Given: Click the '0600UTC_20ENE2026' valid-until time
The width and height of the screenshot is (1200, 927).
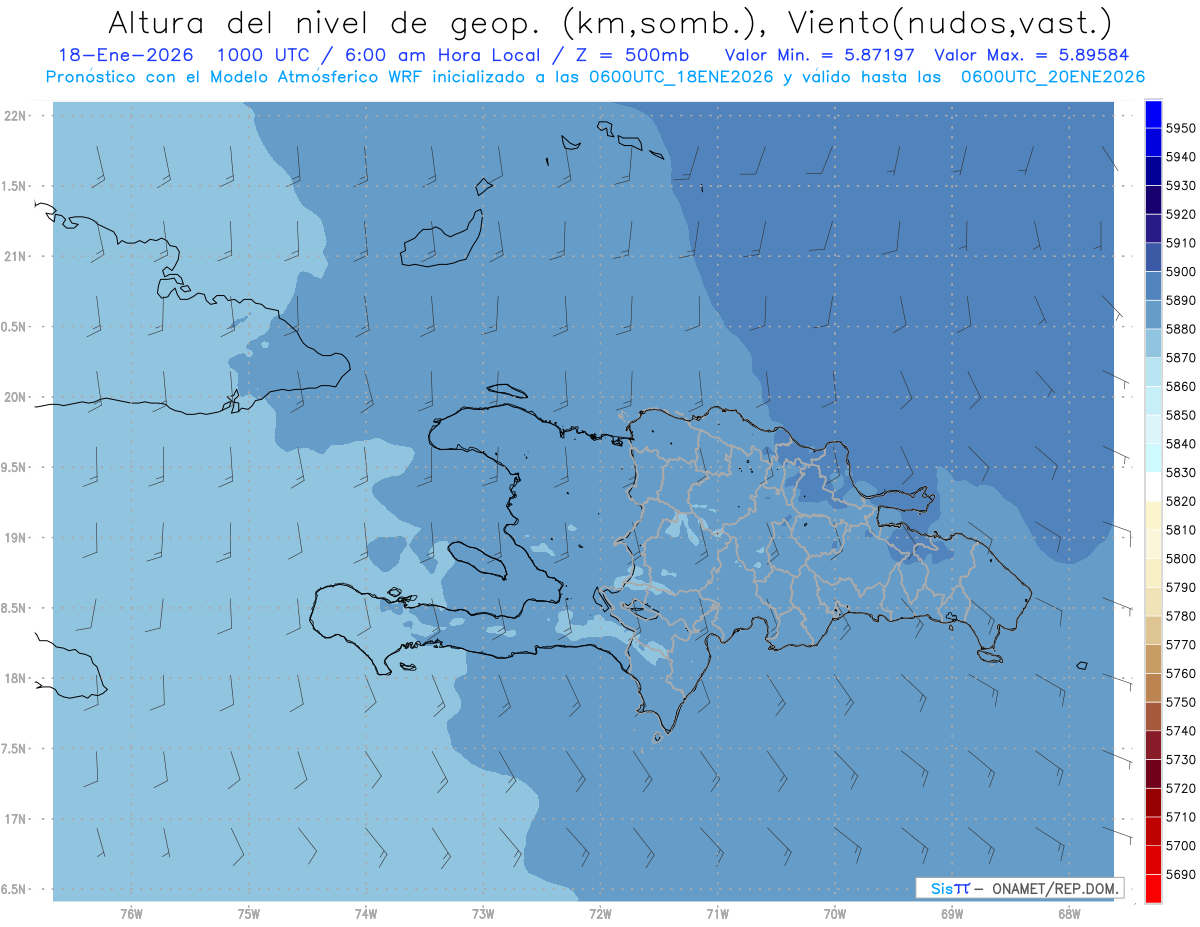Looking at the screenshot, I should pyautogui.click(x=1052, y=76).
